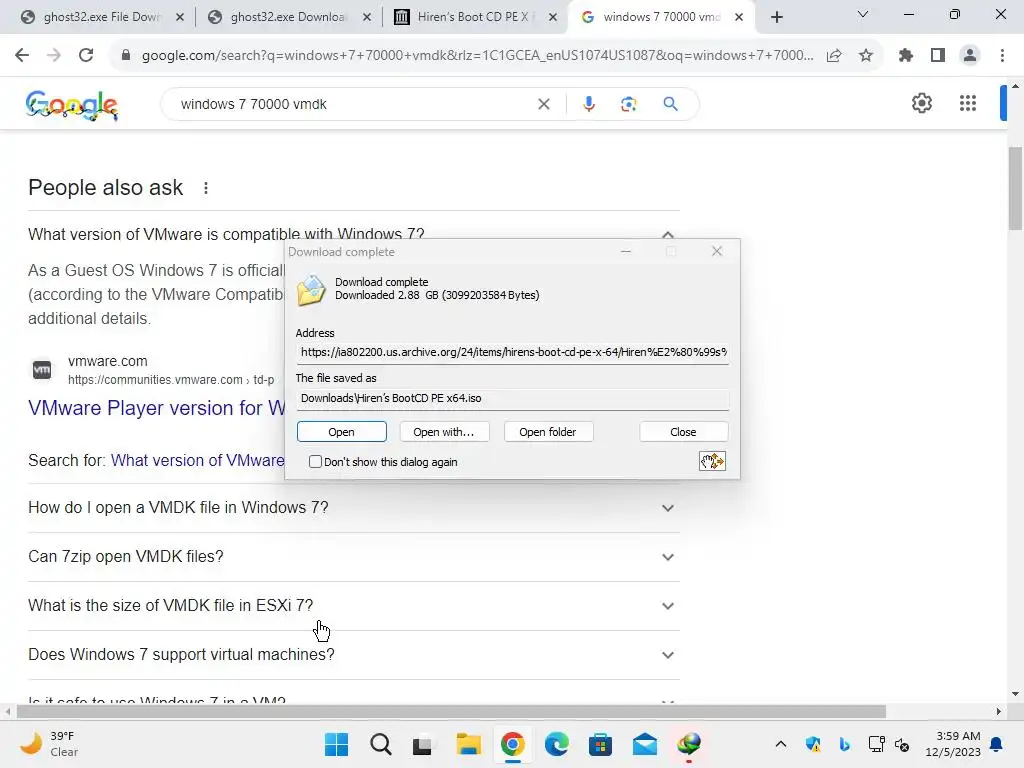Open File Explorer from taskbar

pyautogui.click(x=468, y=744)
